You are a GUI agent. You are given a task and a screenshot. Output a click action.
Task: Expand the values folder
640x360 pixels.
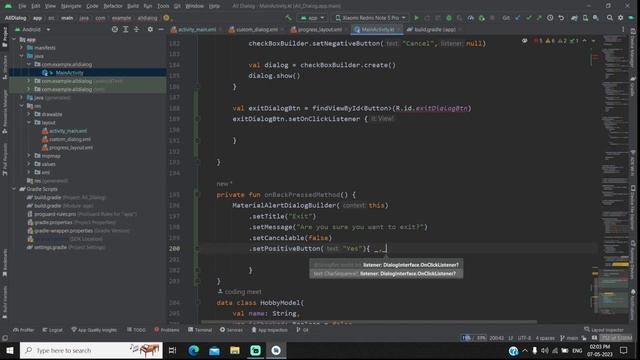click(29, 164)
